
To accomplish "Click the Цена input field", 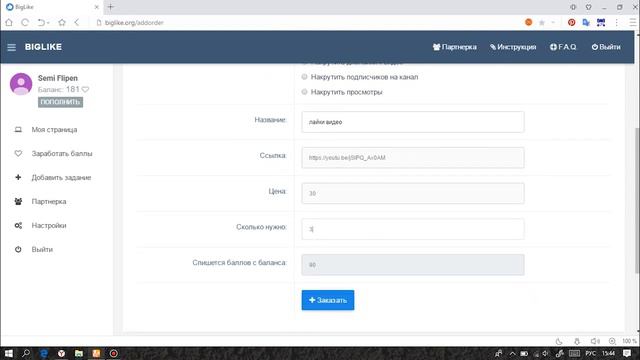I will click(x=413, y=193).
